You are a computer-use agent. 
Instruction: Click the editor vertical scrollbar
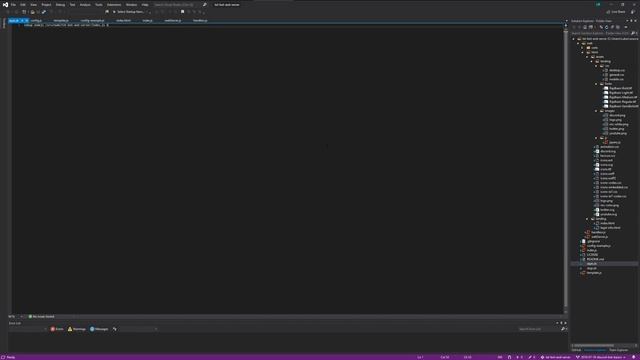(565, 169)
